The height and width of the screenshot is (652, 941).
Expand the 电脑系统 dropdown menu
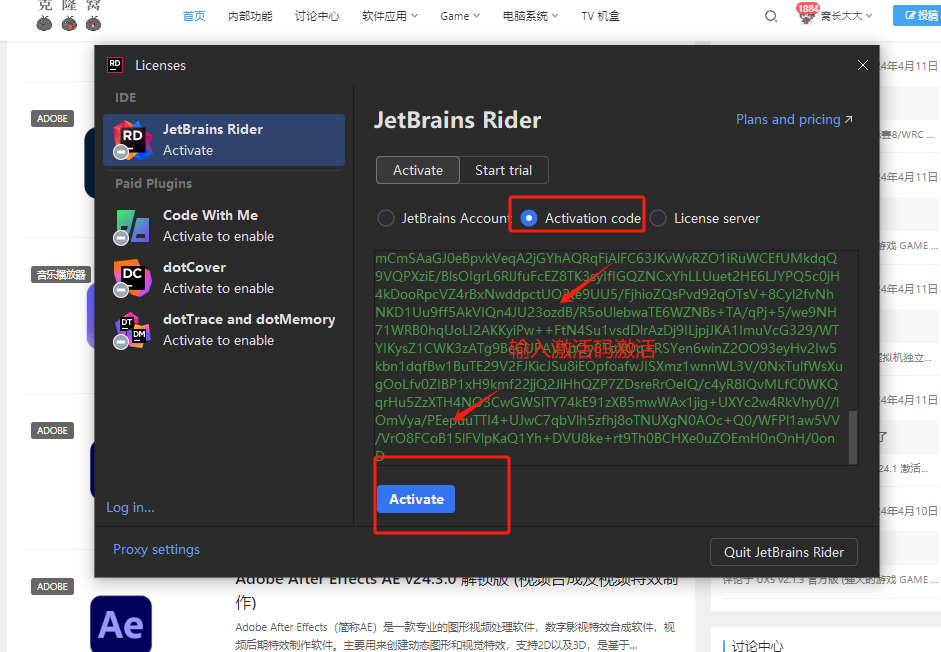pyautogui.click(x=531, y=16)
